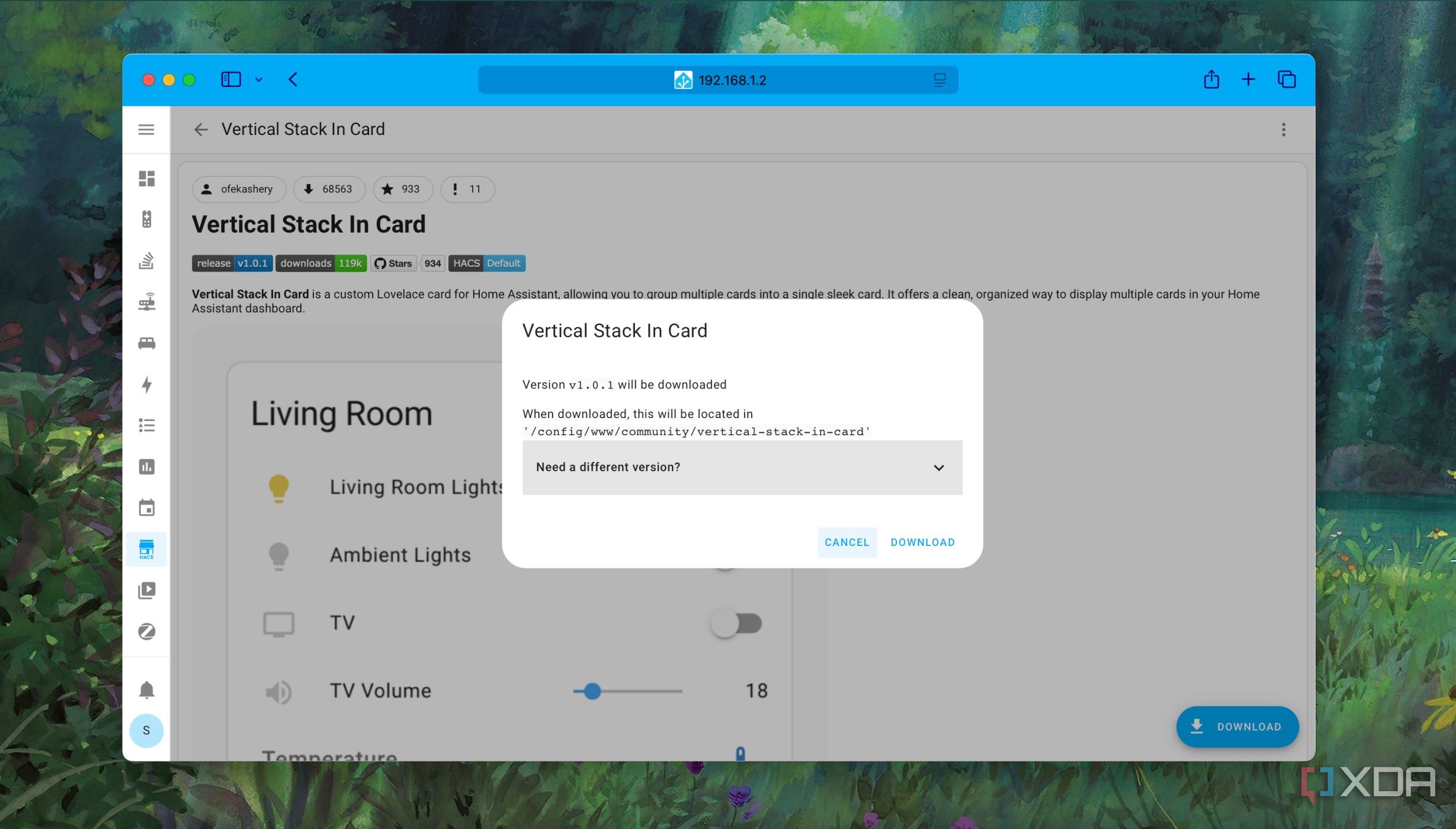Click the Living Room card heading
This screenshot has height=829, width=1456.
pyautogui.click(x=341, y=413)
